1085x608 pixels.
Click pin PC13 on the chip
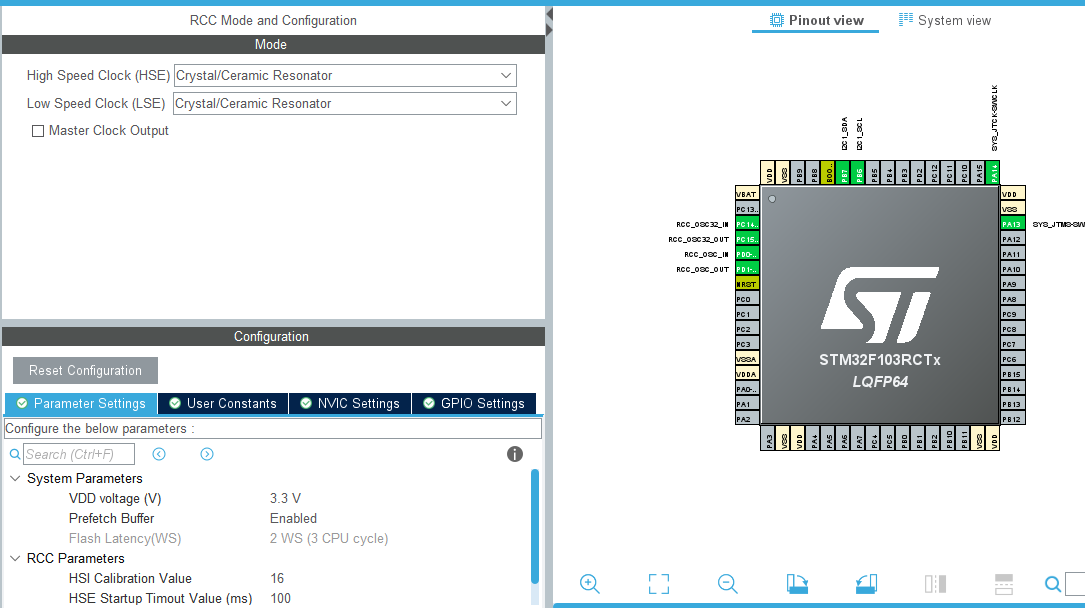(747, 209)
